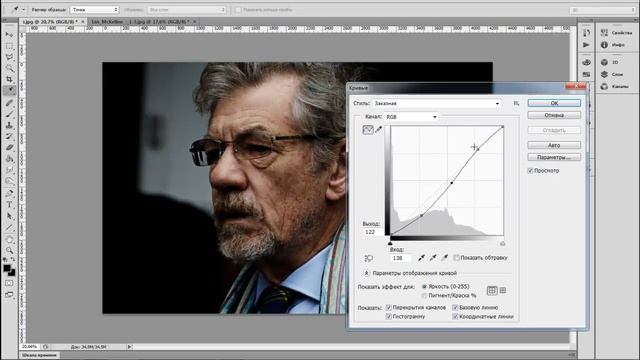Select the Quick Selection tool

point(9,68)
